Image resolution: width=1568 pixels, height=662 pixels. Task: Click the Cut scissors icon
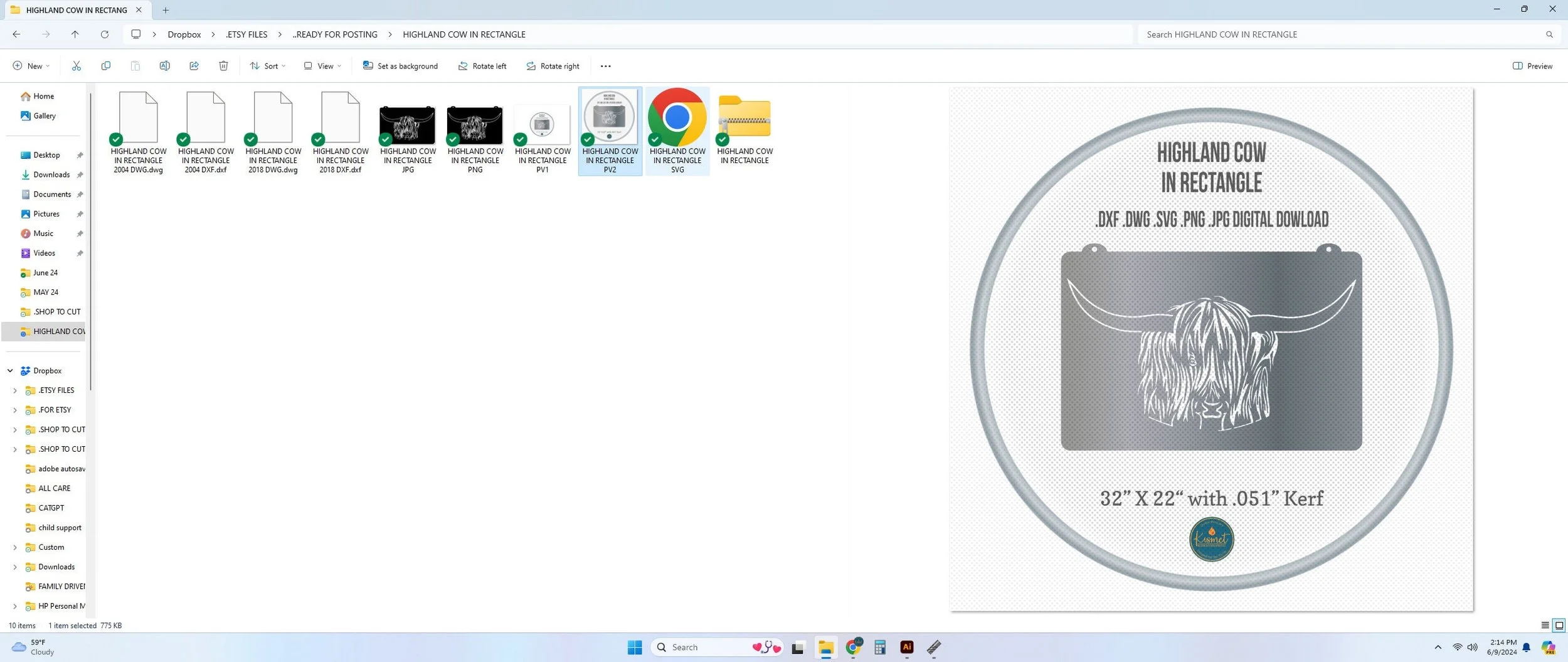(77, 66)
